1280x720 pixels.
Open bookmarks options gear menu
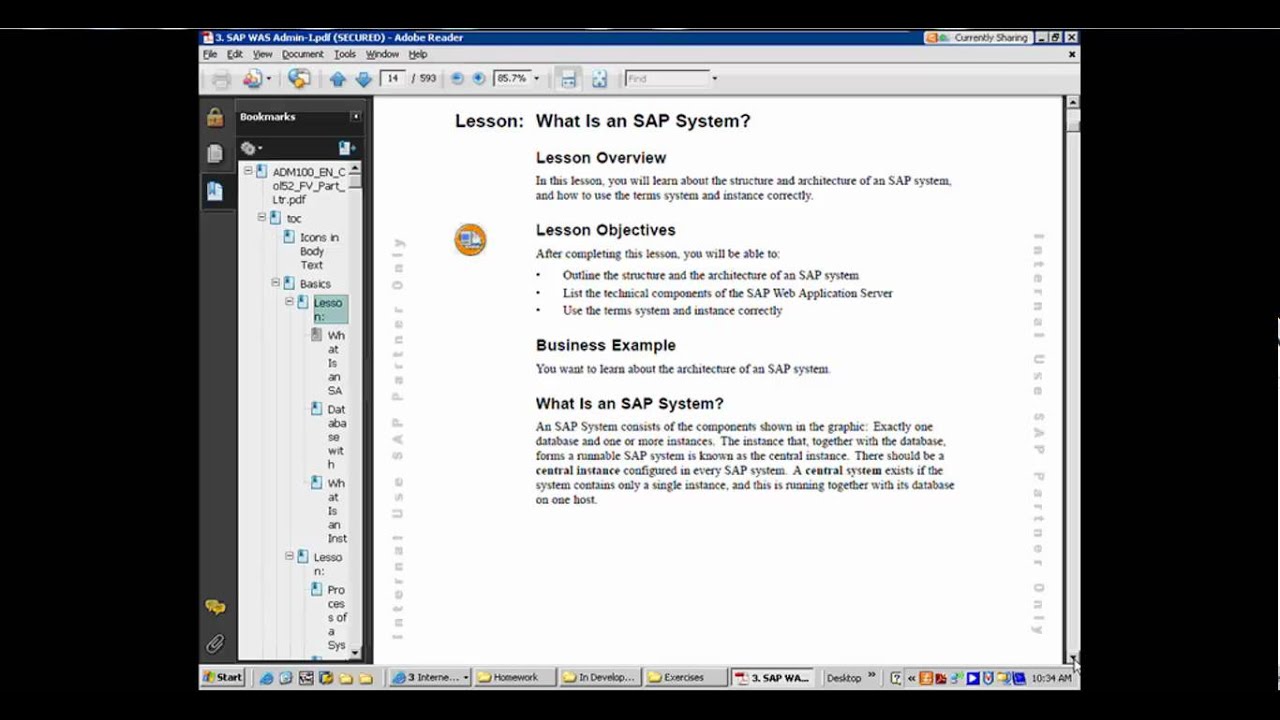coord(251,148)
